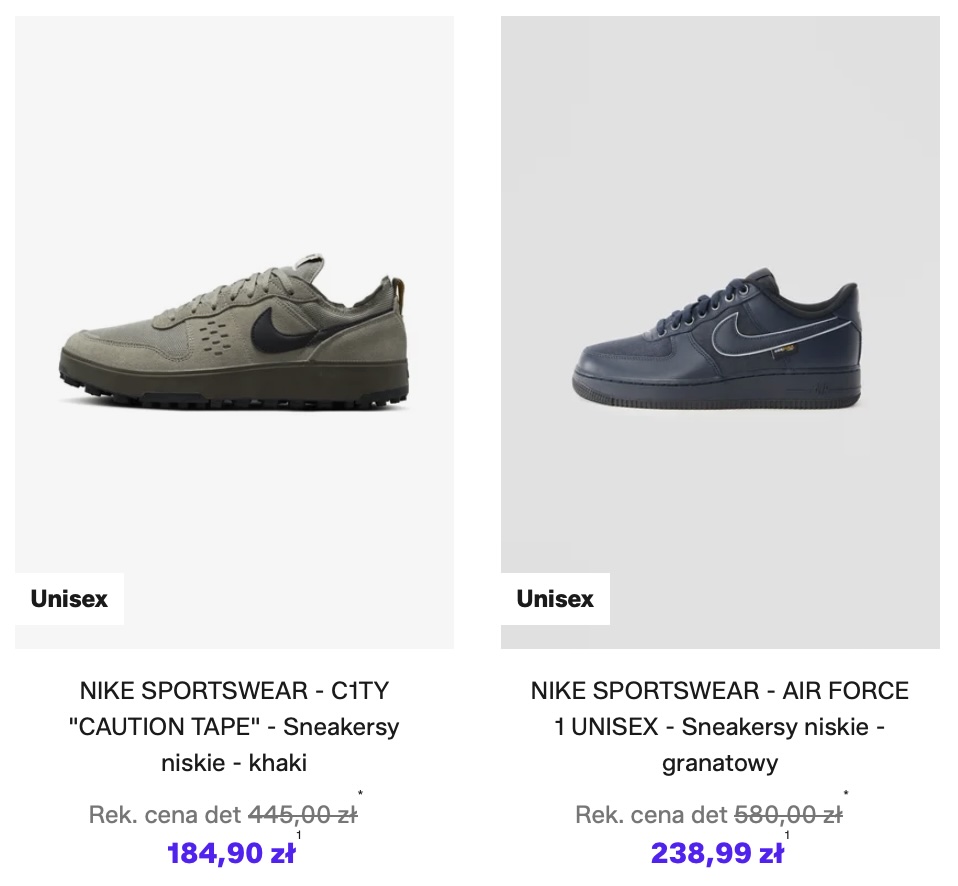Click the word "khaki" in the C1TY title
958x886 pixels.
pos(278,764)
